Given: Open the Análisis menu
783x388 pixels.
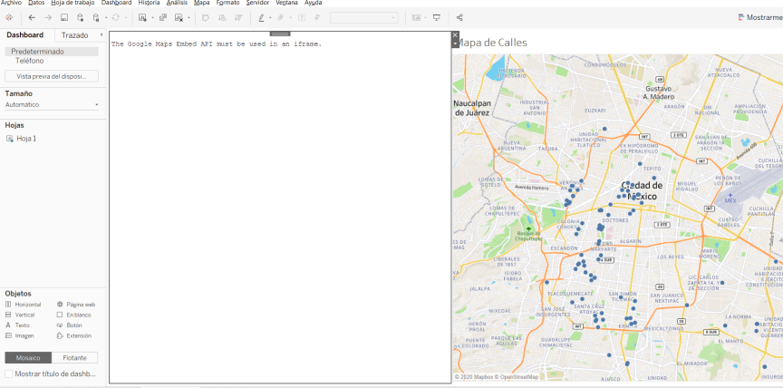Looking at the screenshot, I should 177,2.
